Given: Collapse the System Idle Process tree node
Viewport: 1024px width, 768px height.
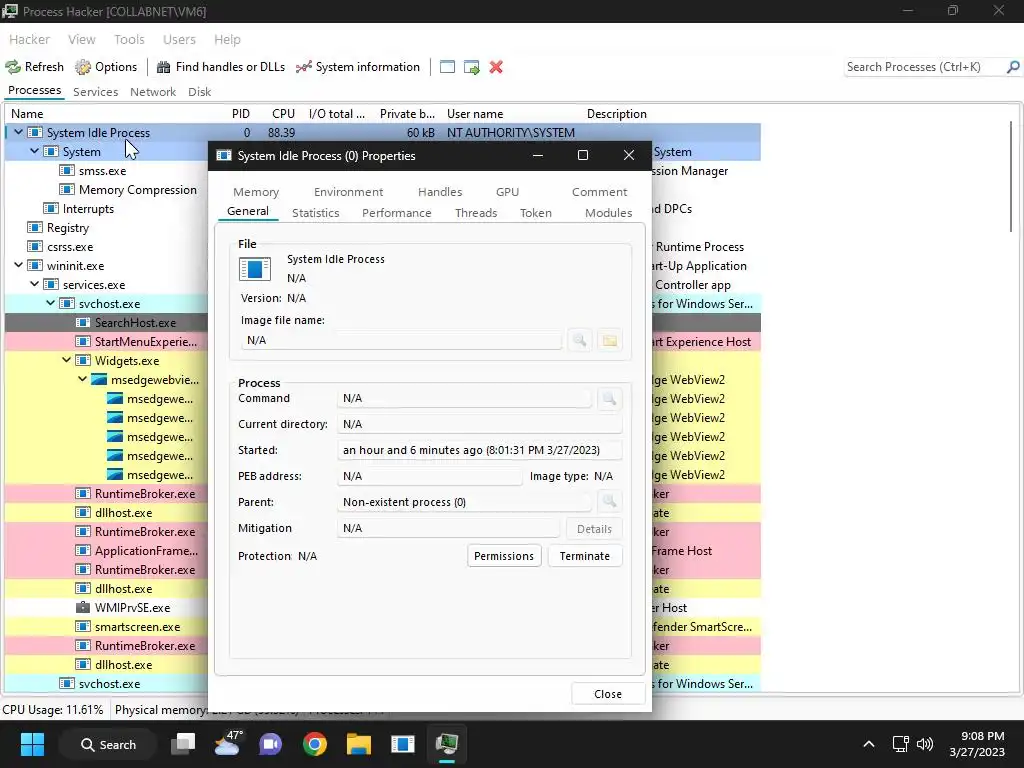Looking at the screenshot, I should click(x=18, y=133).
